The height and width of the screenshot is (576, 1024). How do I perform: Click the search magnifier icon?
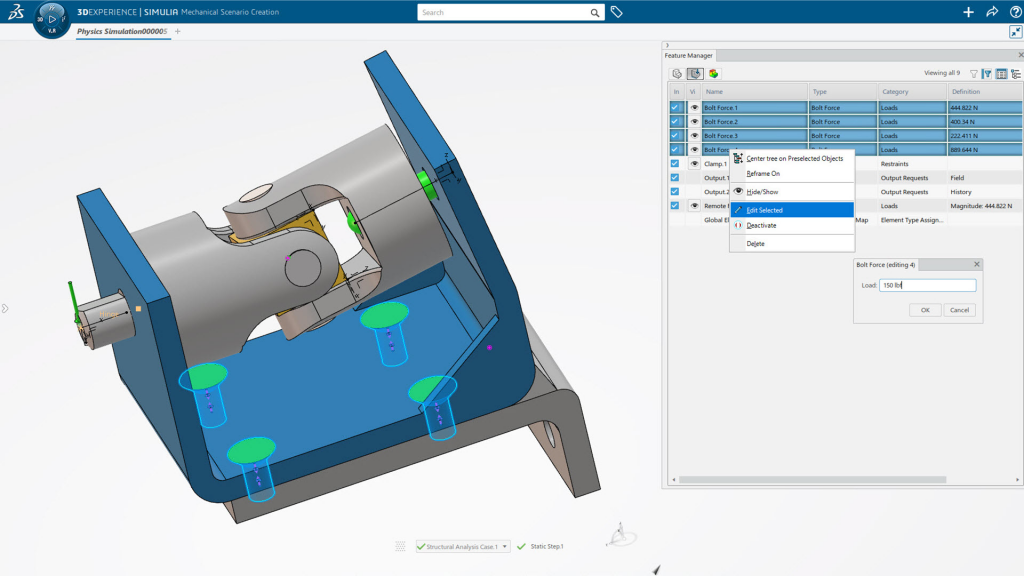(594, 12)
